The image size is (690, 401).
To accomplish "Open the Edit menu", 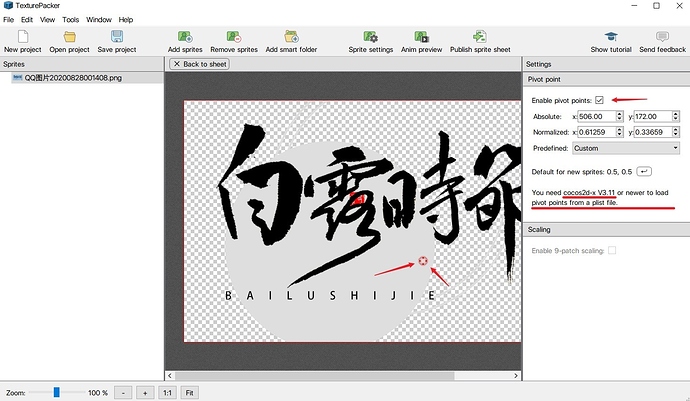I will 27,20.
